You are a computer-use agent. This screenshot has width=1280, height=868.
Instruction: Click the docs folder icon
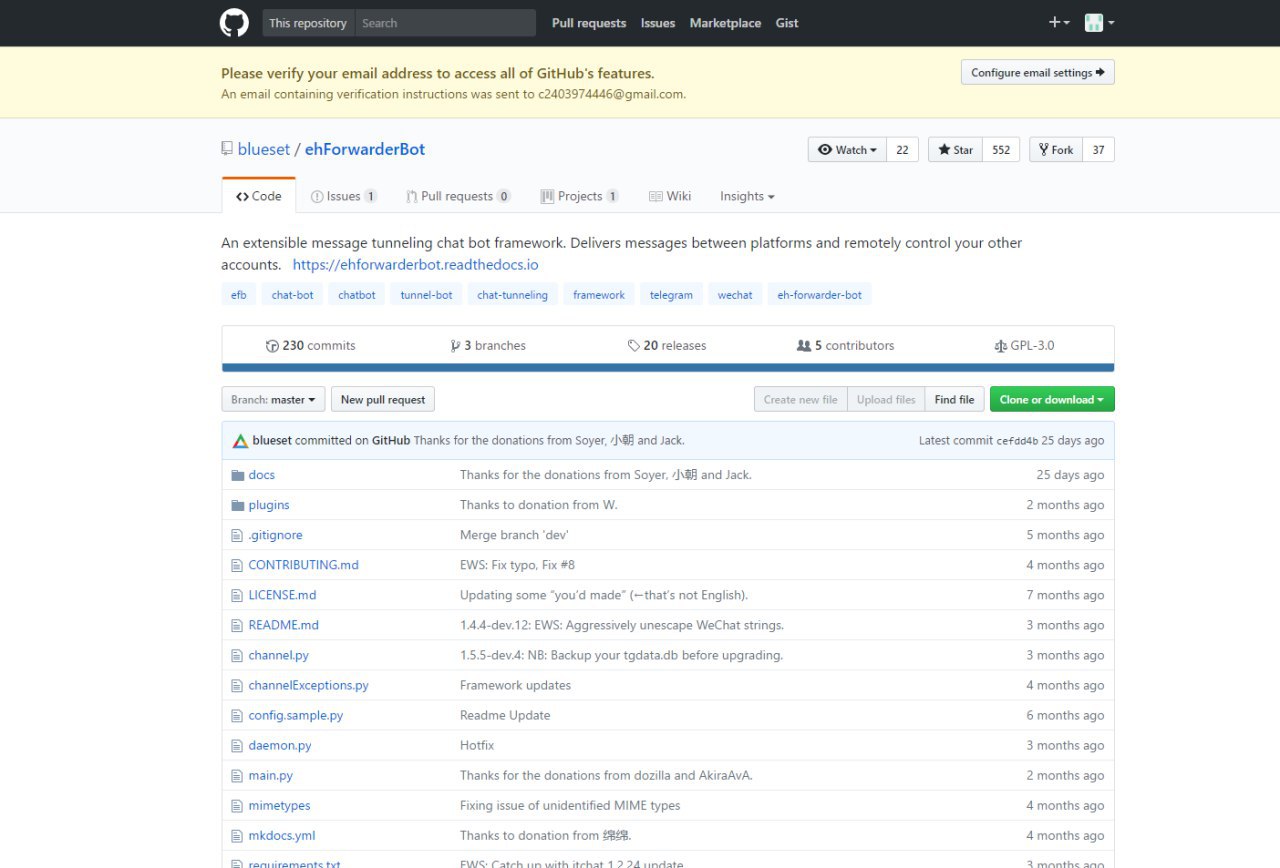coord(238,475)
